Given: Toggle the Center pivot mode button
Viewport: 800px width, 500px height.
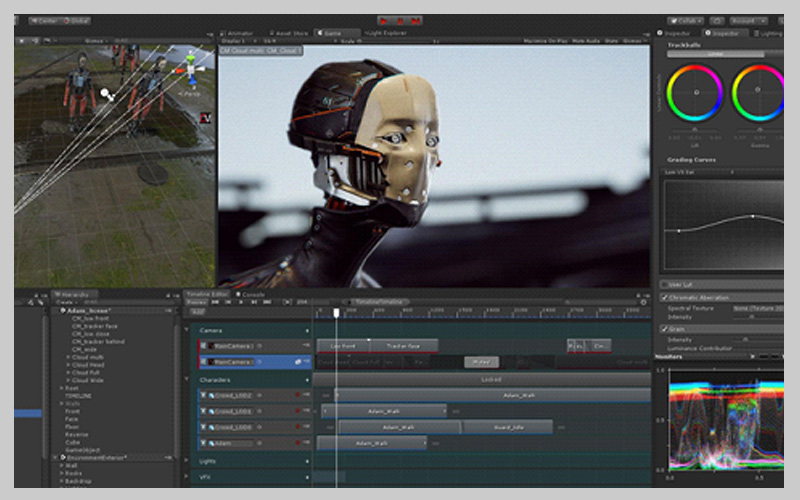Looking at the screenshot, I should point(45,20).
